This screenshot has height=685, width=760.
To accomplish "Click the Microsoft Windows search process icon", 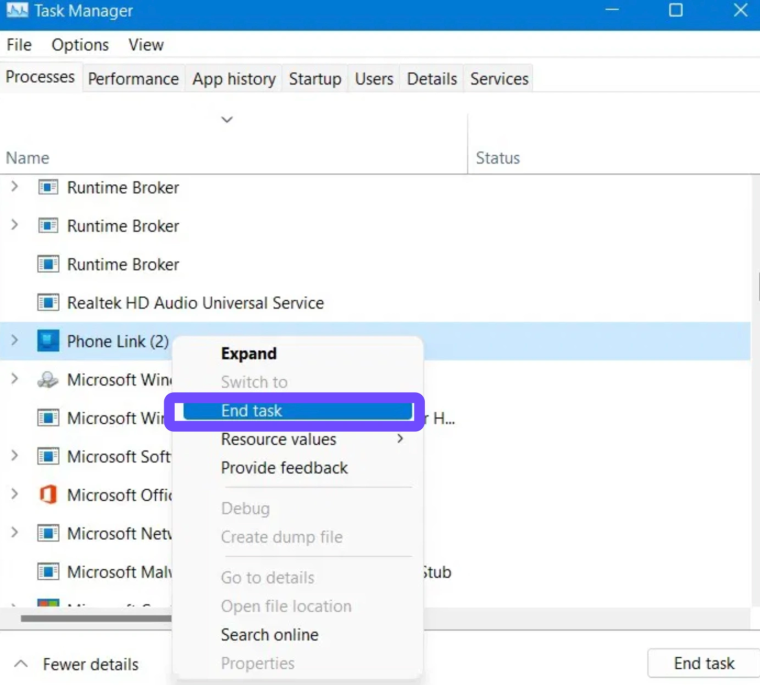I will click(x=48, y=380).
